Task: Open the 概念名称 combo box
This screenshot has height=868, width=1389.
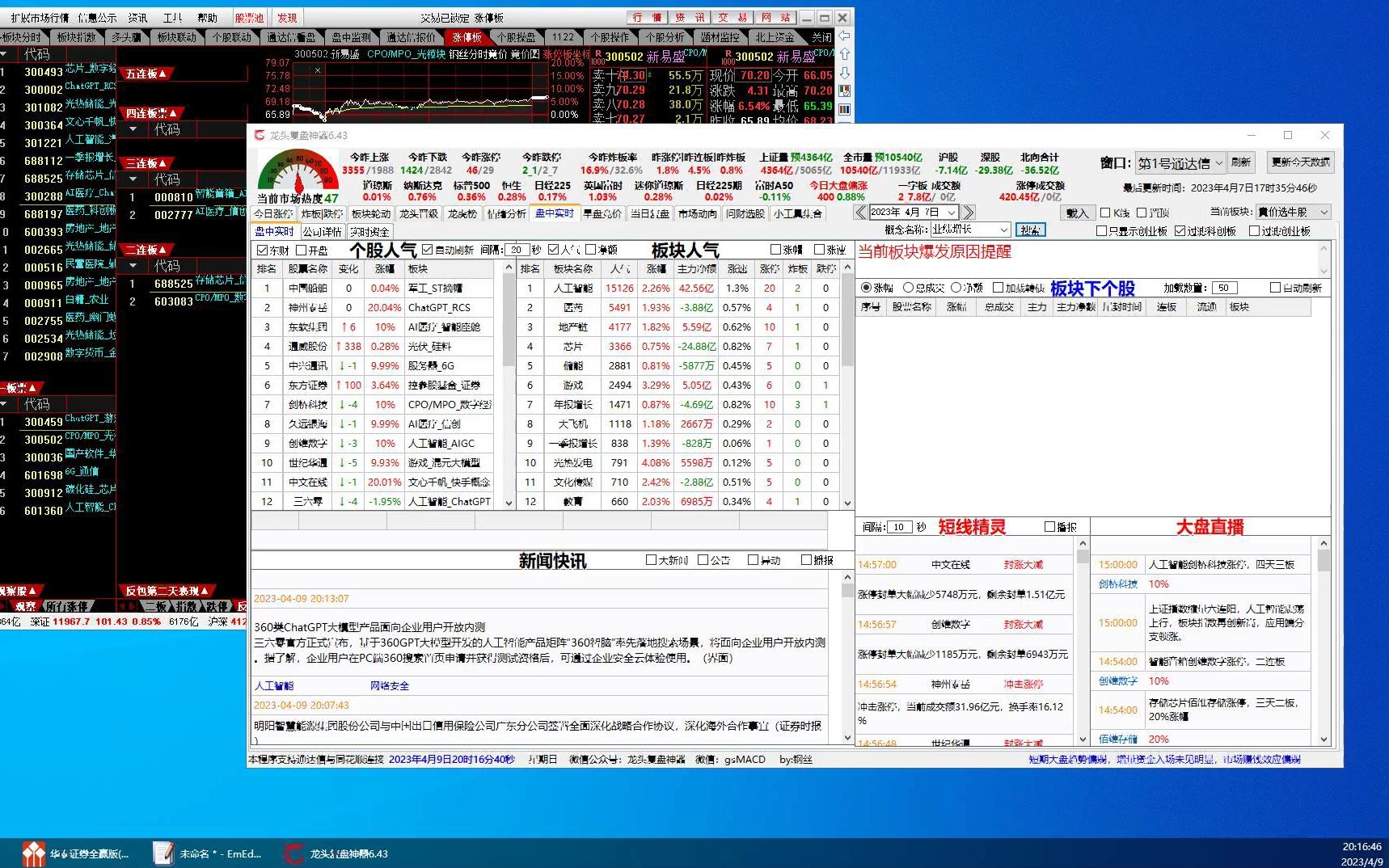Action: point(970,230)
